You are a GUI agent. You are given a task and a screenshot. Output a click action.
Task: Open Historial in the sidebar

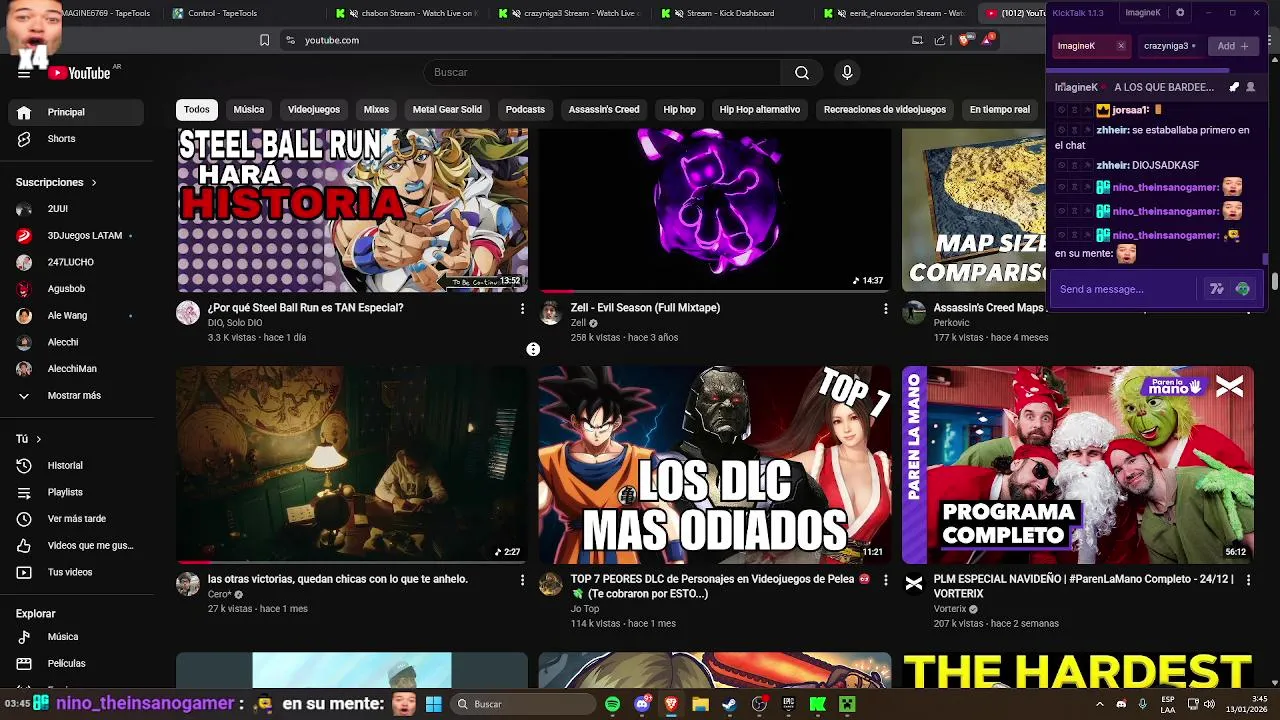[x=76, y=465]
